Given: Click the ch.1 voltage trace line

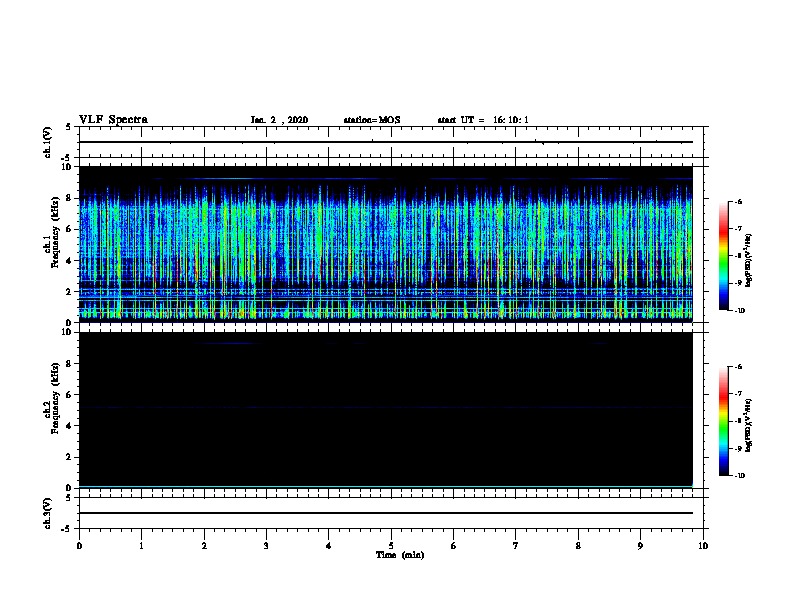Looking at the screenshot, I should coord(386,142).
